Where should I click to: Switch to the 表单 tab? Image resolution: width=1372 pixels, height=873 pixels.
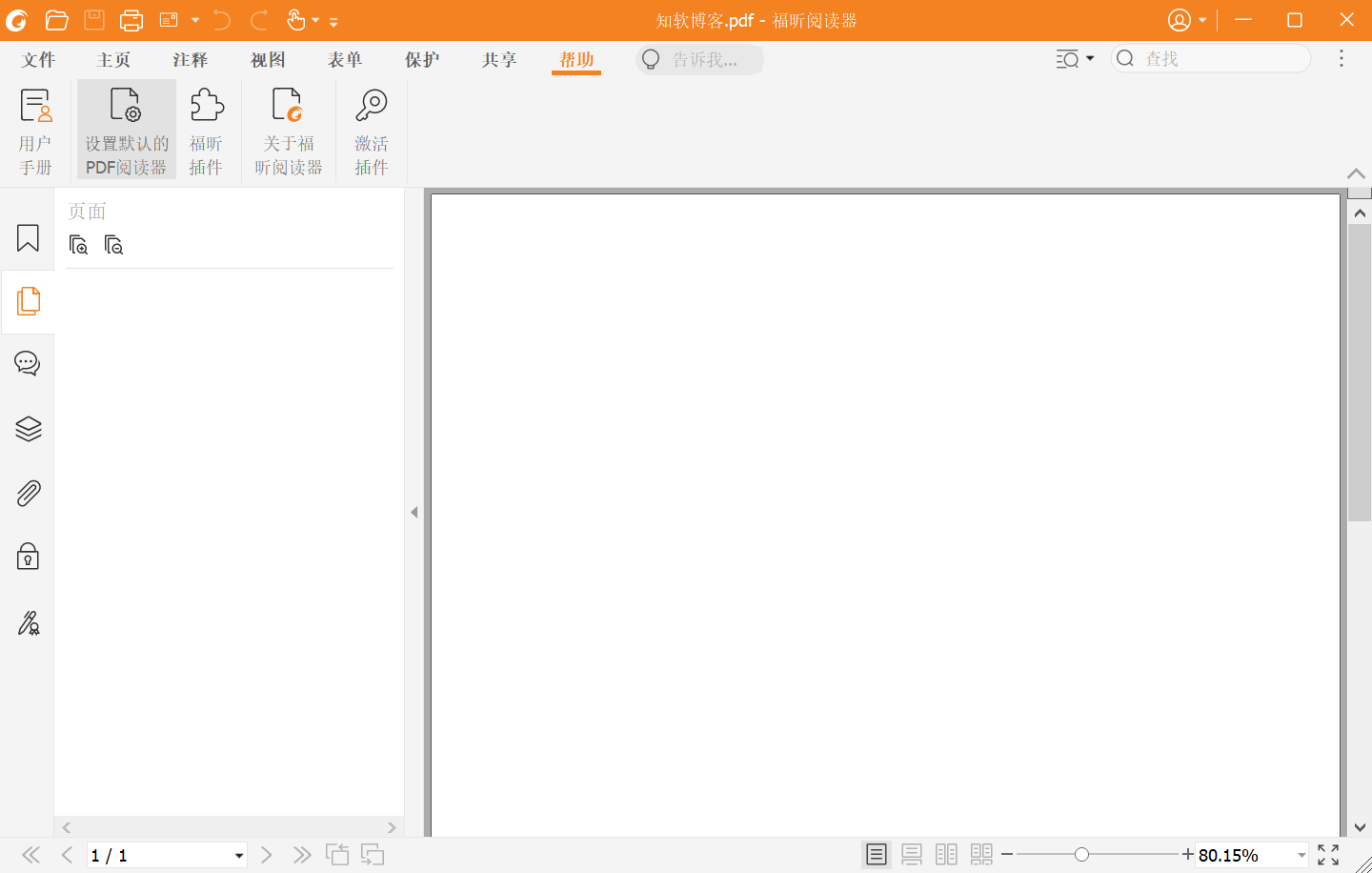point(345,60)
